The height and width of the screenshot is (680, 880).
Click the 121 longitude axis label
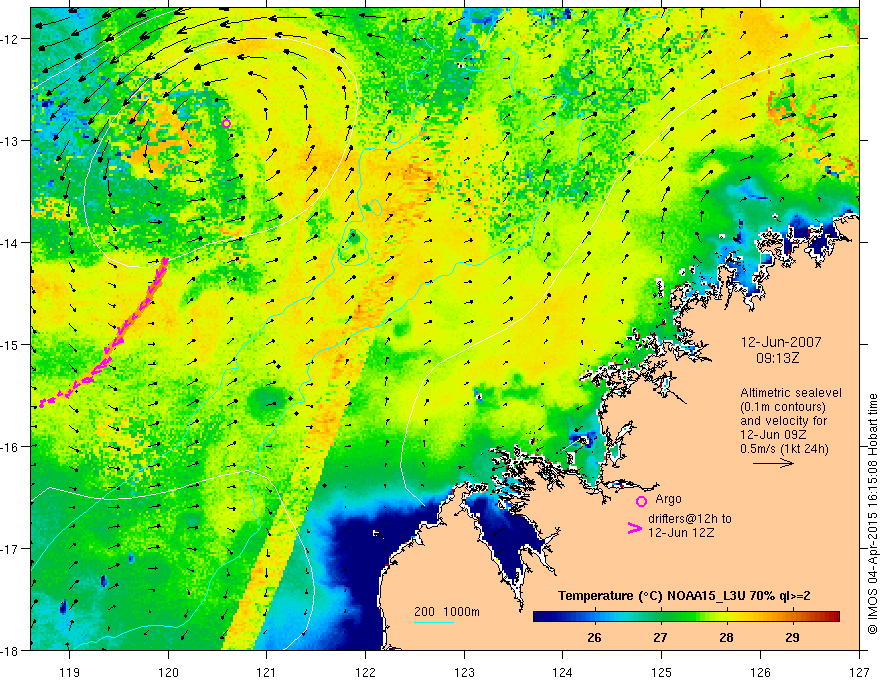(x=267, y=672)
